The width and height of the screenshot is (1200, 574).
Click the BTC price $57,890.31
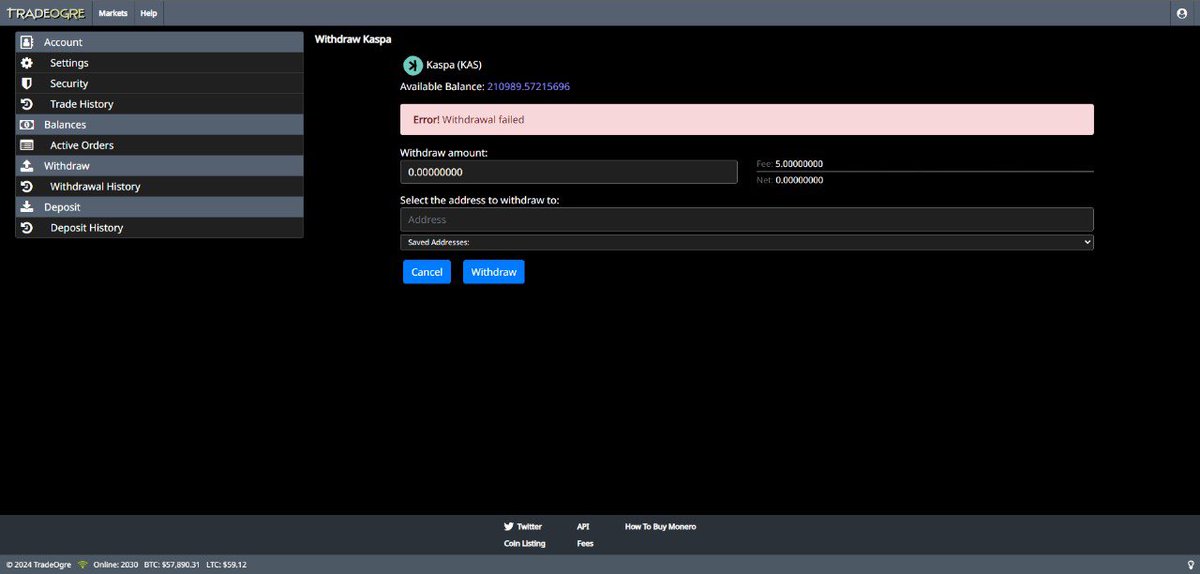tap(180, 565)
